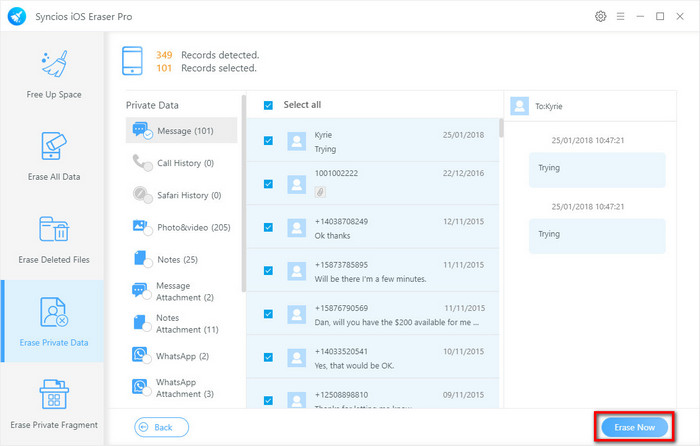Click first 'Trying' bubble in preview

(597, 170)
